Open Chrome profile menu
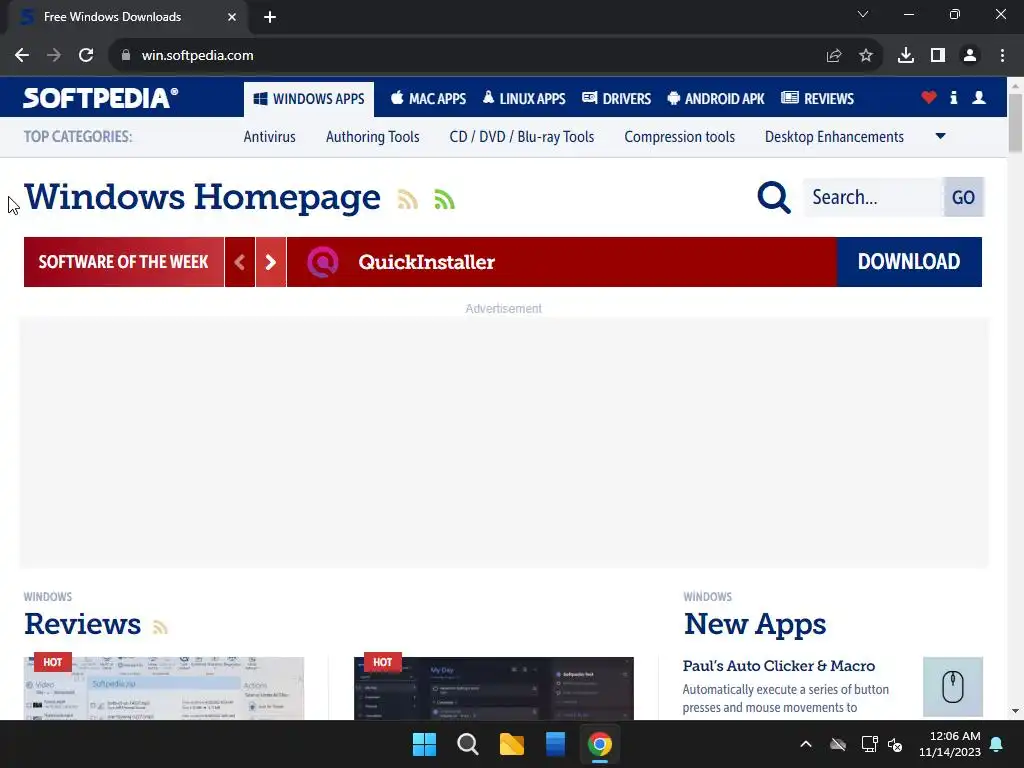The height and width of the screenshot is (768, 1024). (970, 56)
